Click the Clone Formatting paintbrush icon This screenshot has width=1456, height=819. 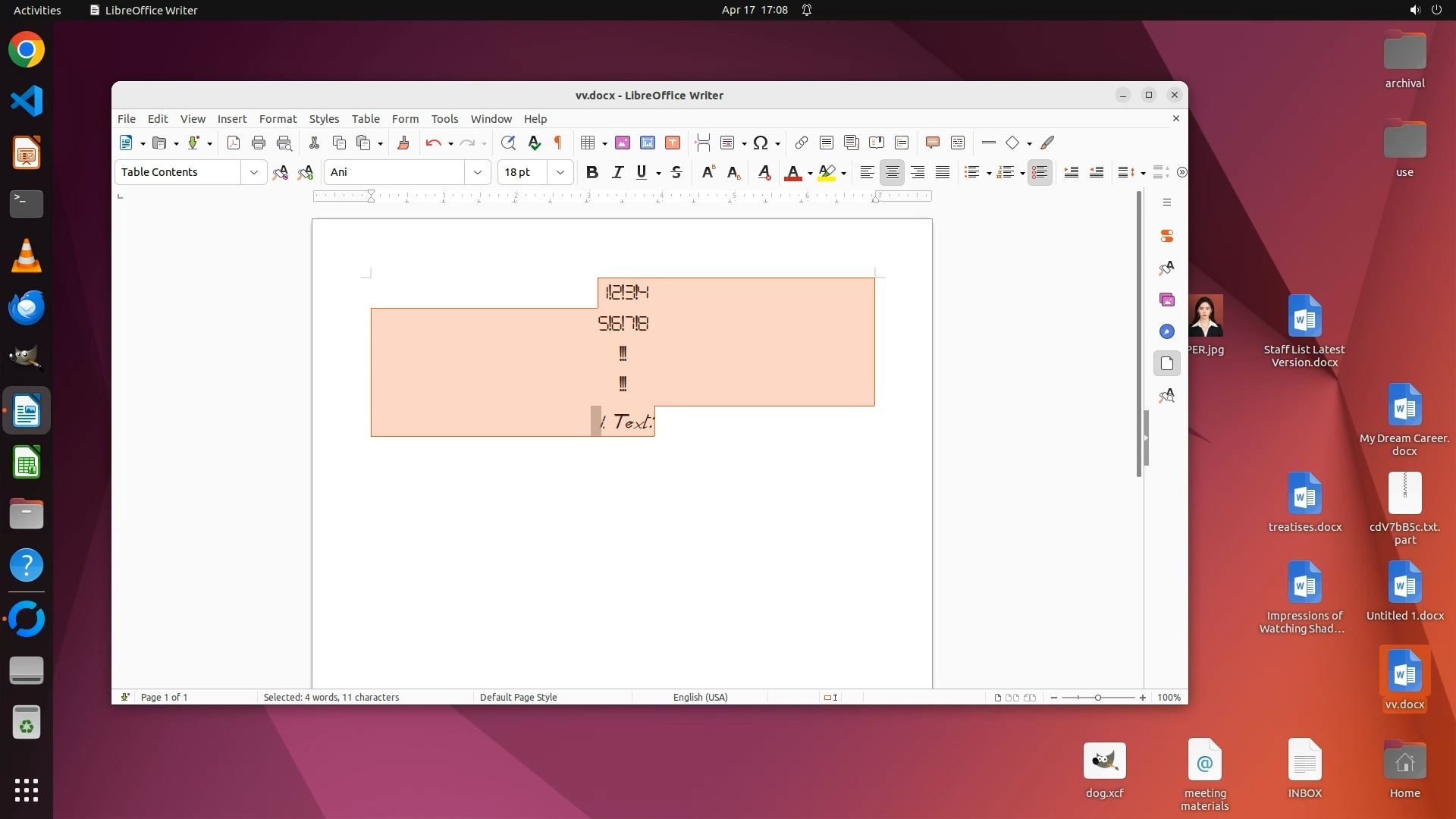coord(403,143)
